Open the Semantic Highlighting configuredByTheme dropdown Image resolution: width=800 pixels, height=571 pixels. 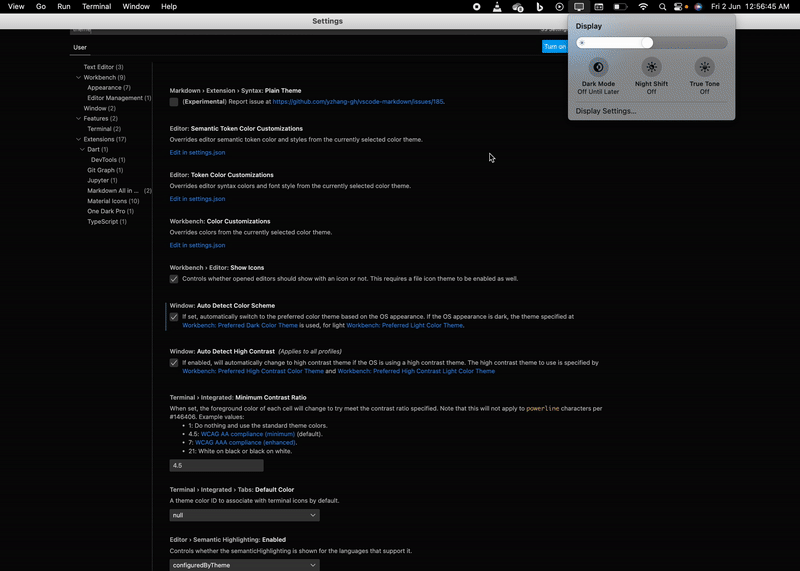(244, 565)
